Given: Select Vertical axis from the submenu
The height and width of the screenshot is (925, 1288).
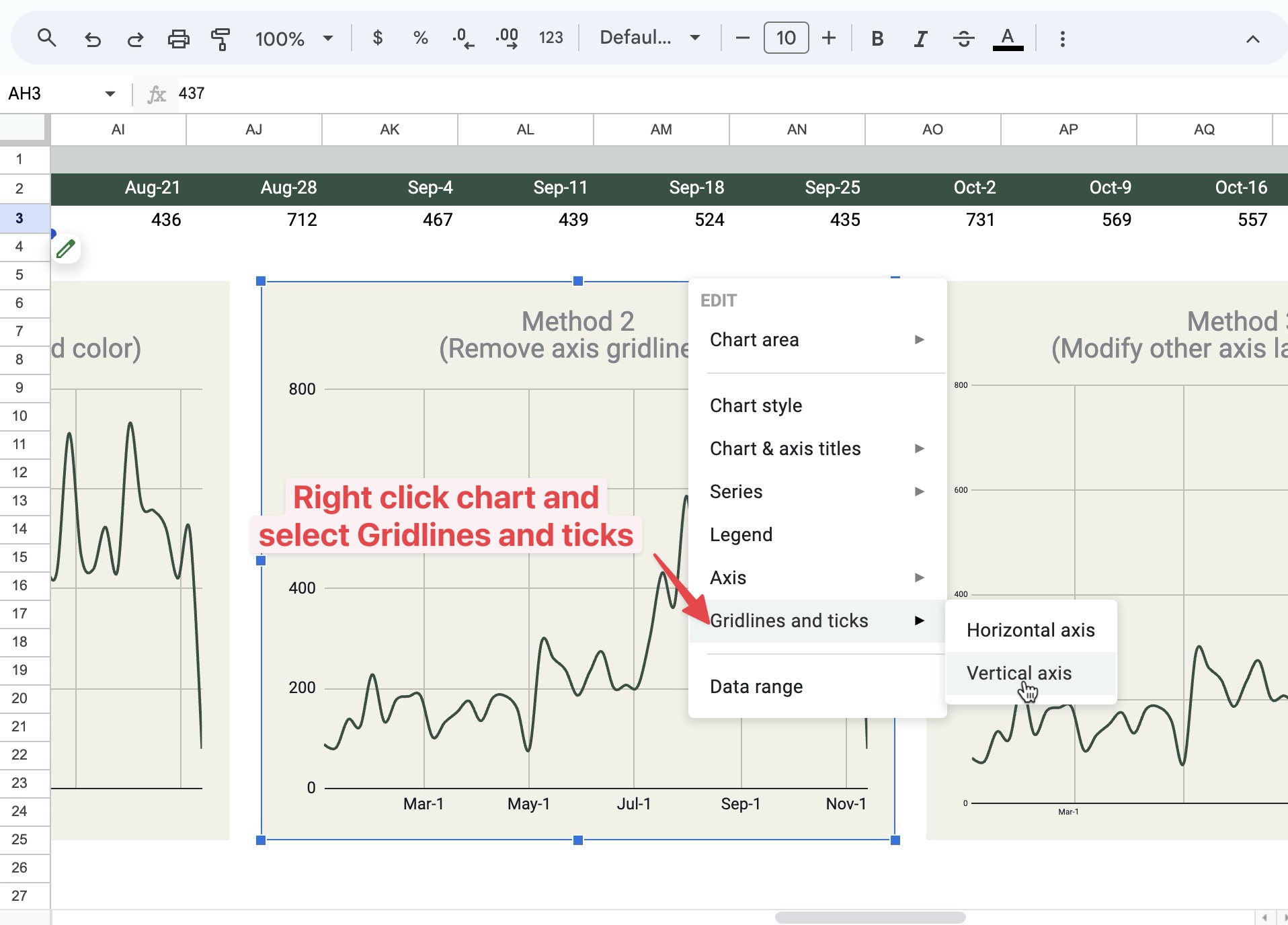Looking at the screenshot, I should [x=1019, y=673].
